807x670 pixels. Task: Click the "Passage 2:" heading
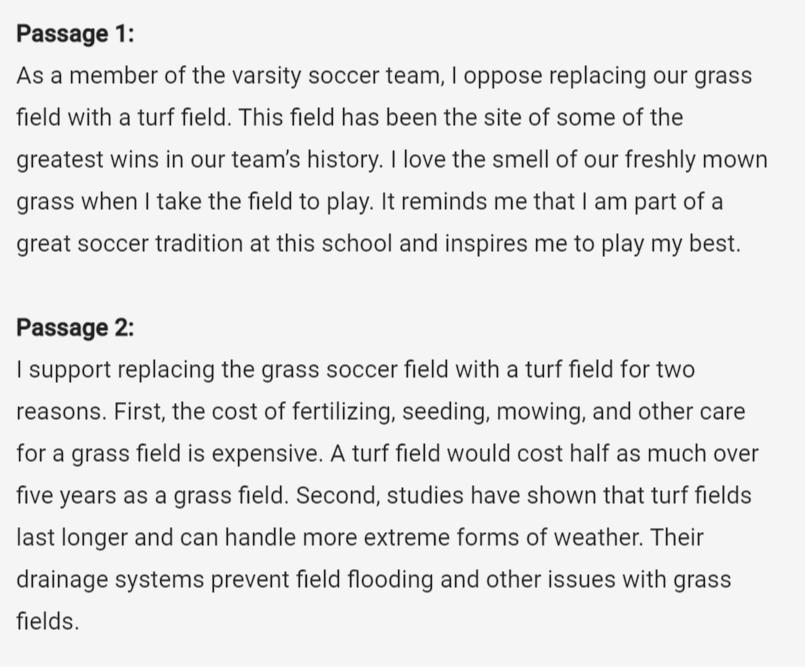(x=74, y=328)
